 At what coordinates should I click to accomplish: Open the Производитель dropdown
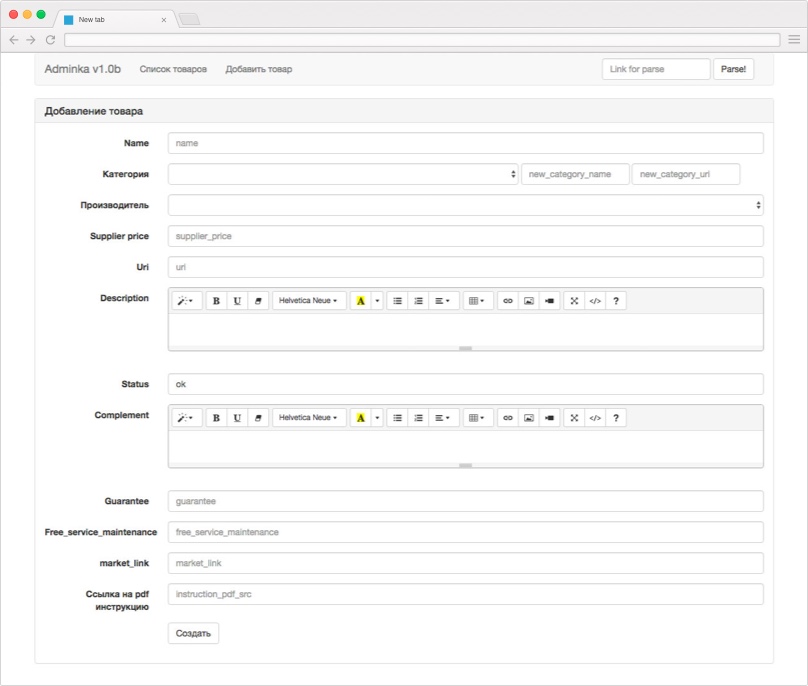click(x=465, y=205)
